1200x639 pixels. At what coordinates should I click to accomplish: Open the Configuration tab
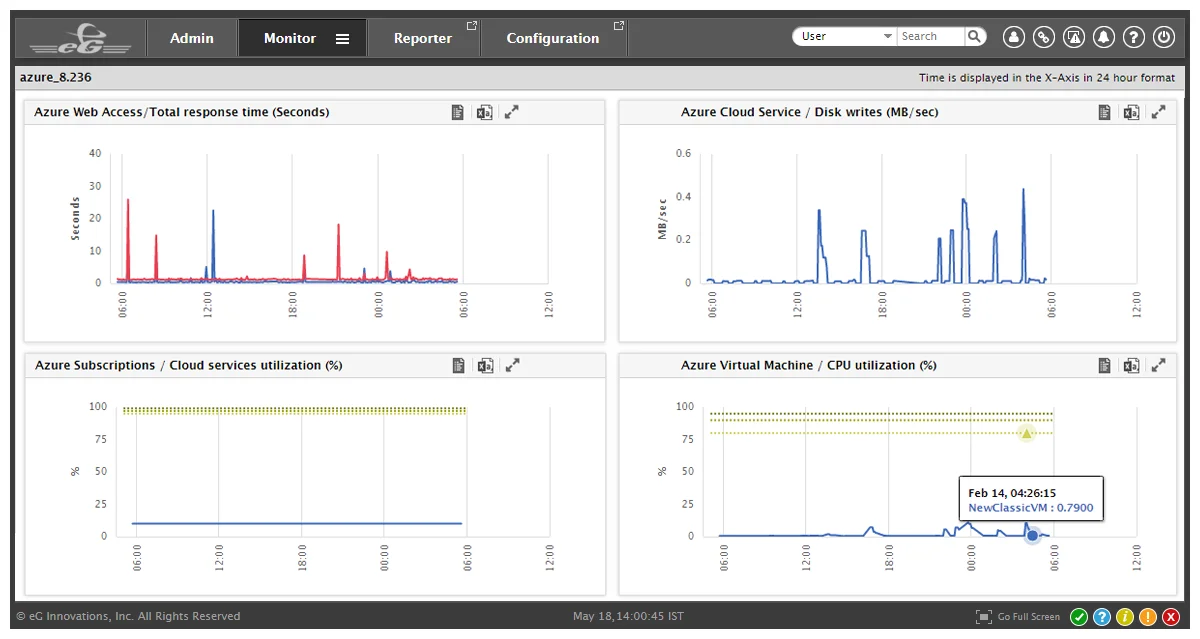tap(553, 38)
